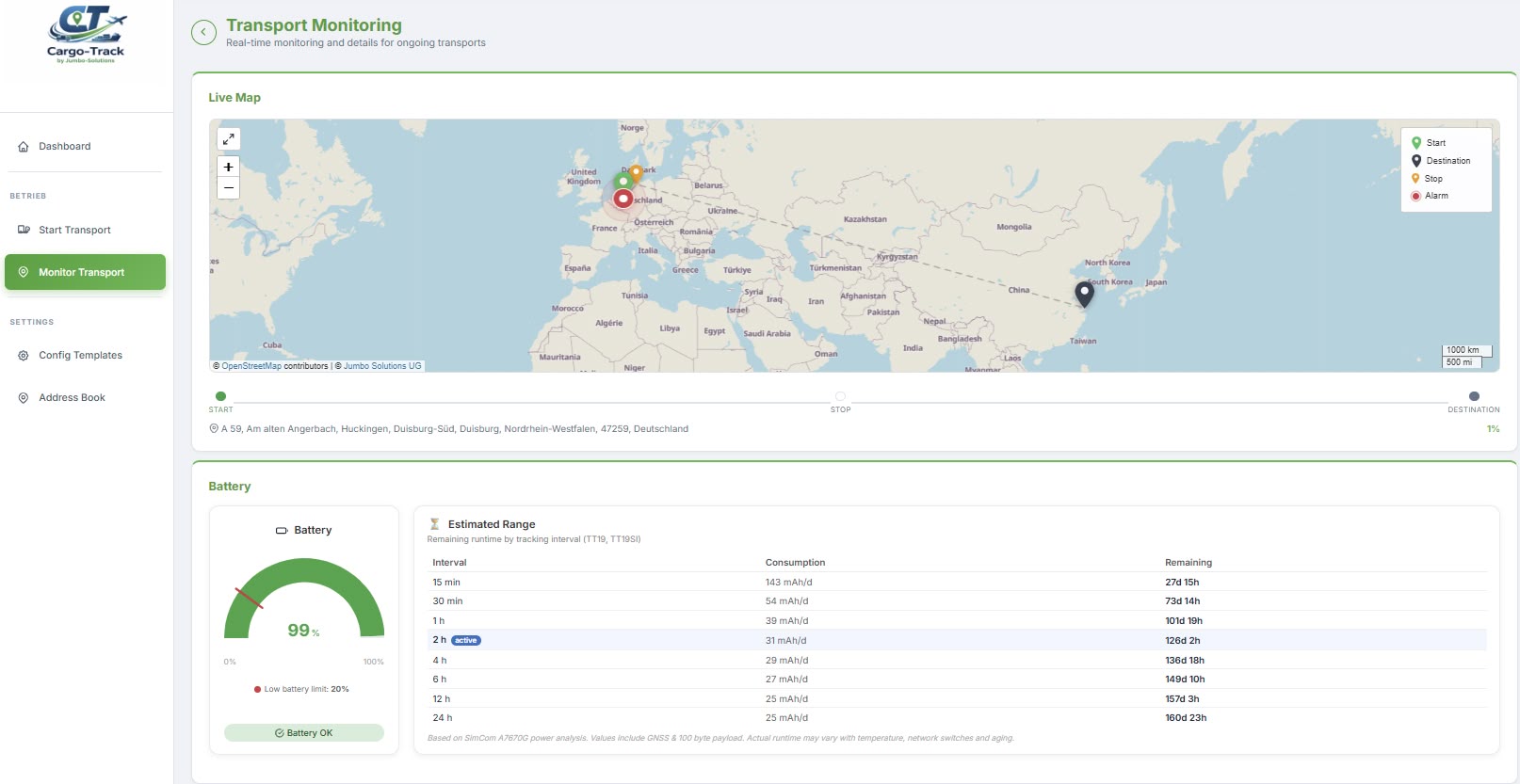The height and width of the screenshot is (784, 1520).
Task: Click the Dashboard home icon
Action: [x=24, y=147]
